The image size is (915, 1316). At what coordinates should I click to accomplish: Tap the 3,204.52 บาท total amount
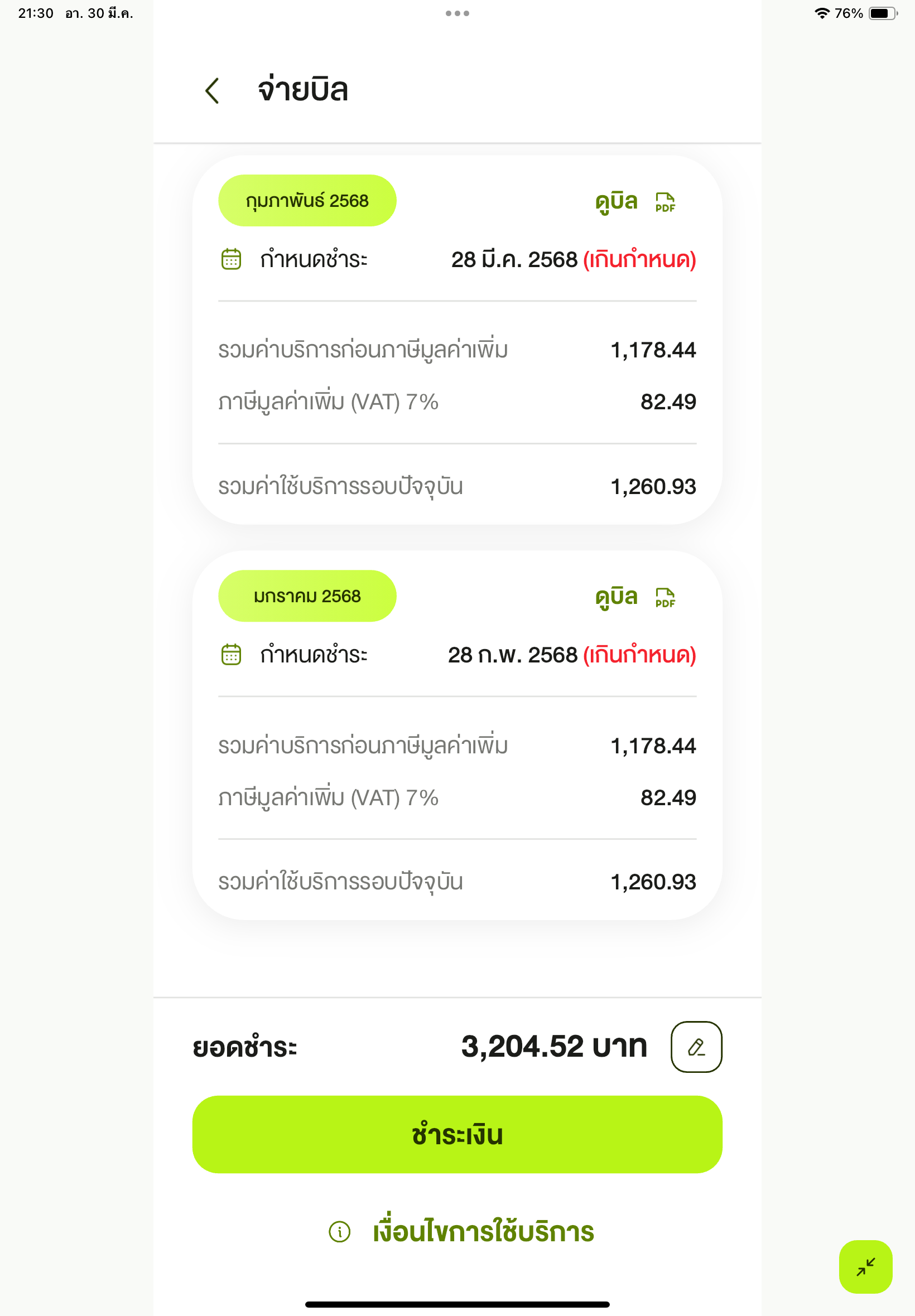(554, 1046)
